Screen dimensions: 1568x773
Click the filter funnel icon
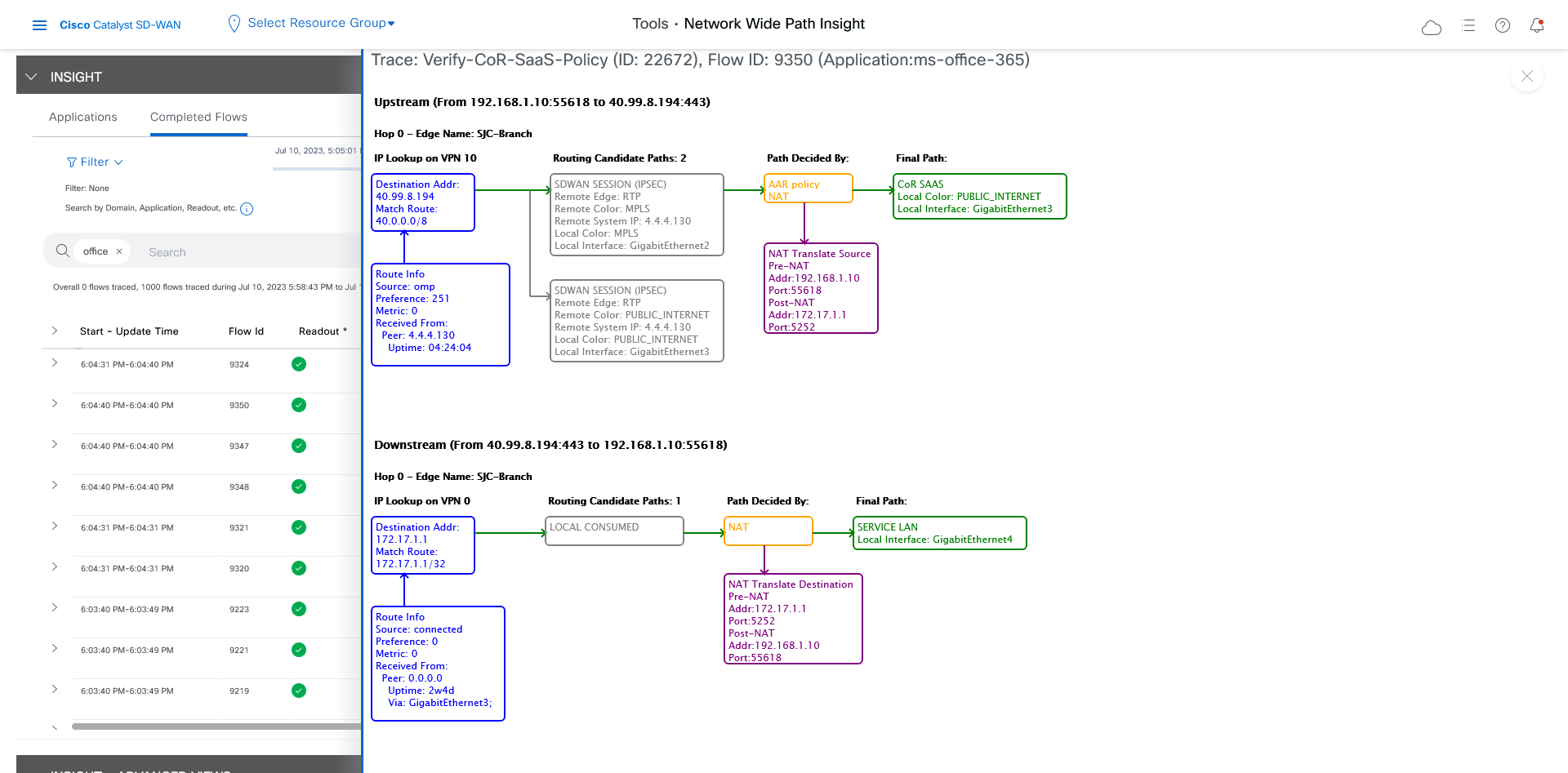72,162
